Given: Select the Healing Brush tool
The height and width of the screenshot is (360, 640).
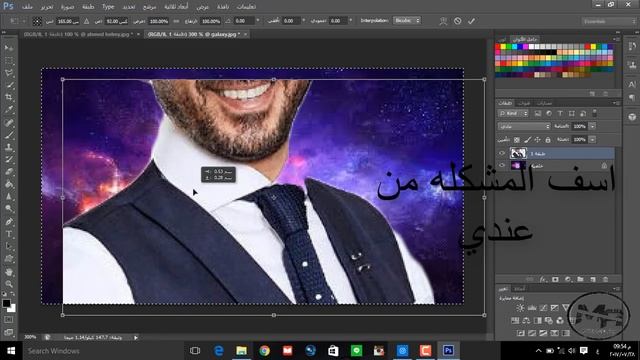Looking at the screenshot, I should point(9,122).
